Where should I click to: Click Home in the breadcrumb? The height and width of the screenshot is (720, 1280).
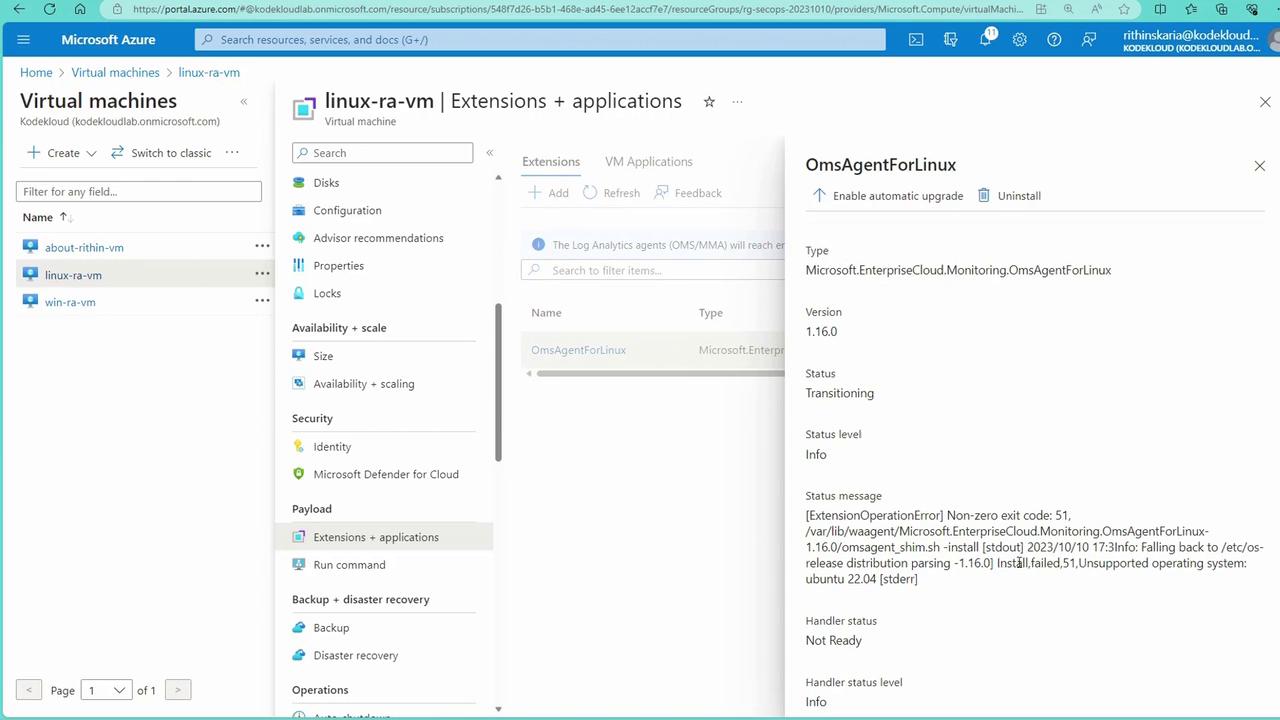36,73
